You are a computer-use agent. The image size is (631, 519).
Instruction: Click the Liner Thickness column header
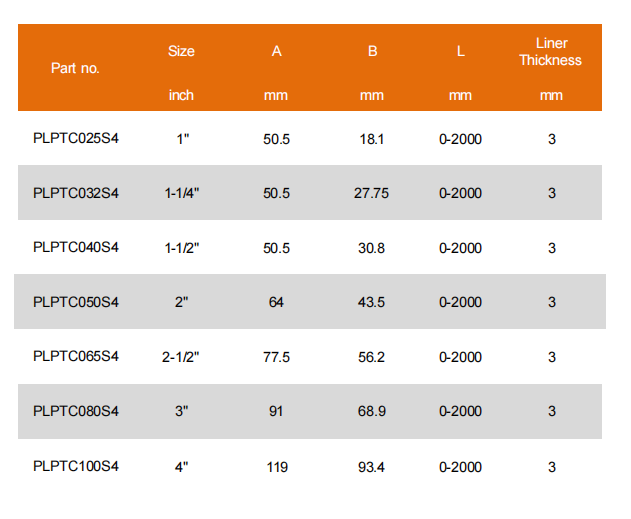[x=550, y=52]
